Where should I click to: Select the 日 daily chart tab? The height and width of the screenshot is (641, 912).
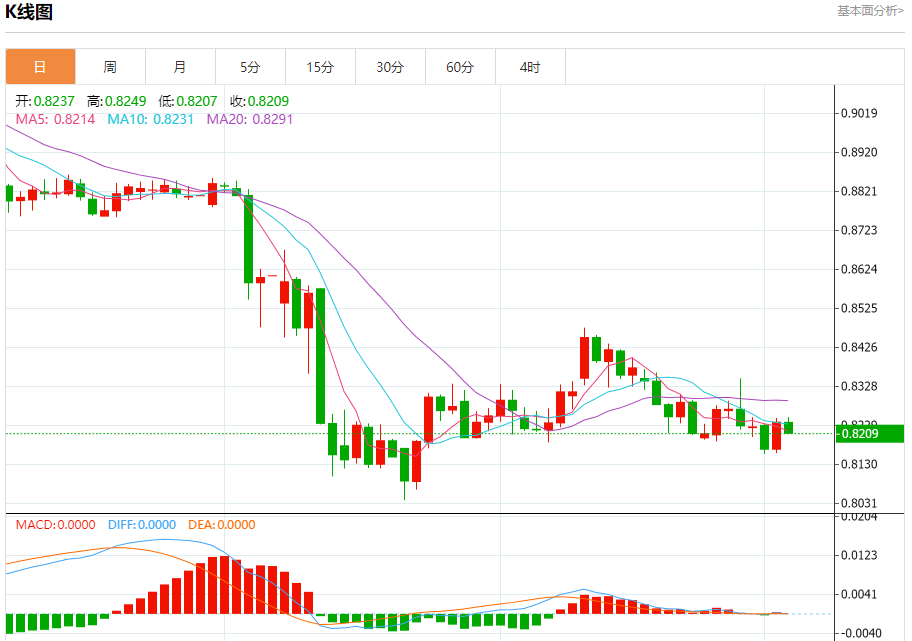[41, 67]
